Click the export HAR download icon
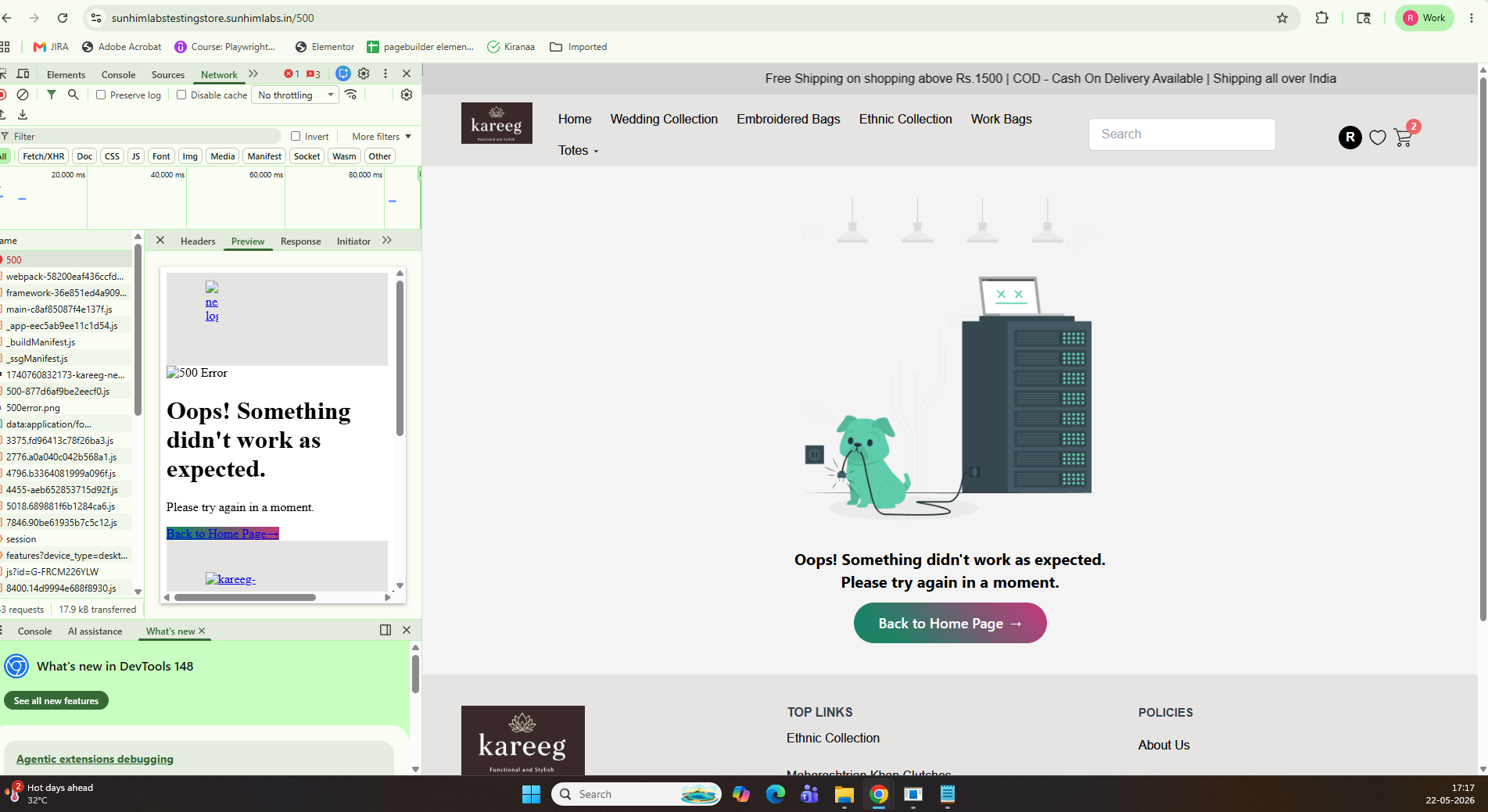Screen dimensions: 1488x812 pyautogui.click(x=23, y=115)
